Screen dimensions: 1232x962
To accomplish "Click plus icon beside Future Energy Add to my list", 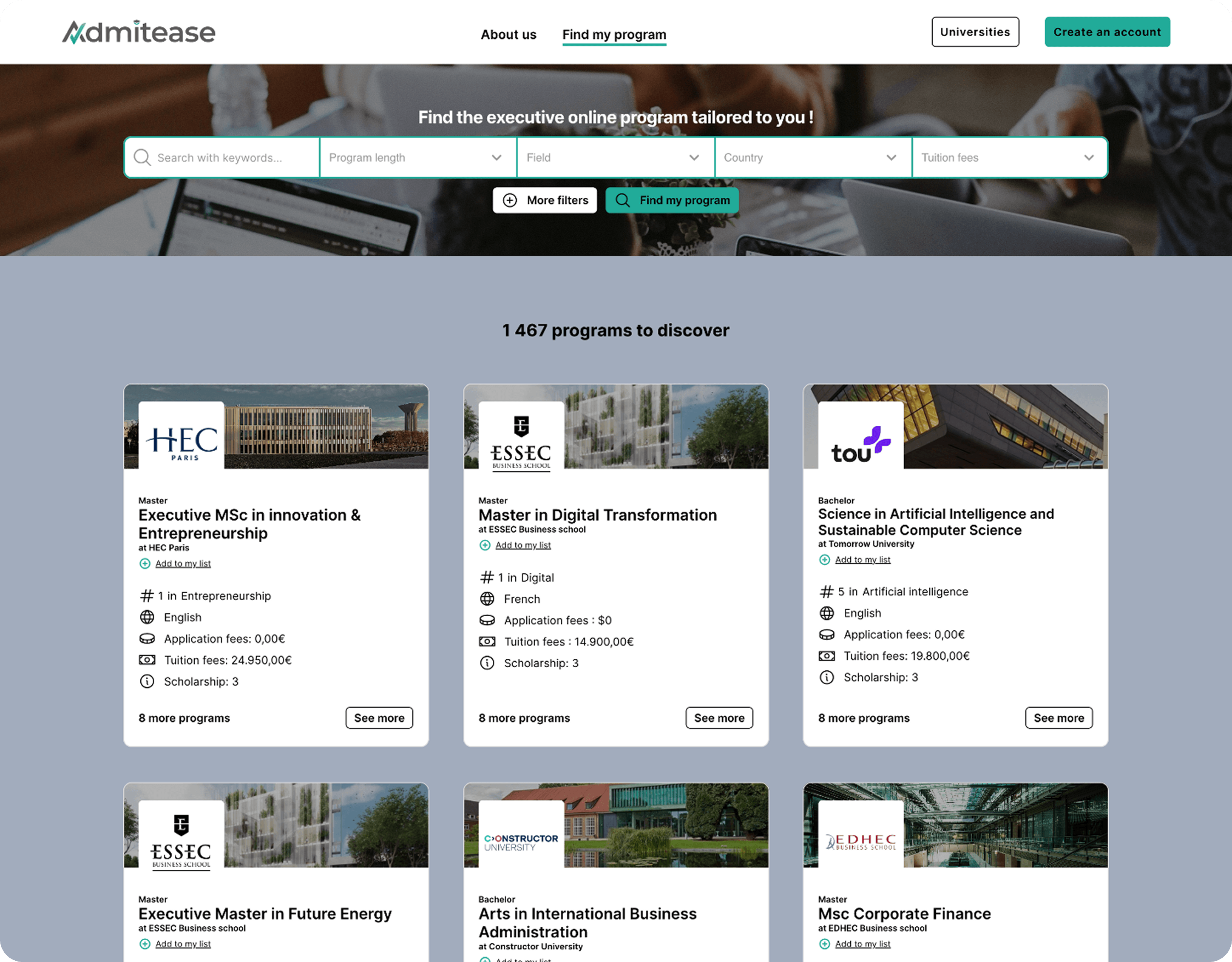I will [x=145, y=944].
